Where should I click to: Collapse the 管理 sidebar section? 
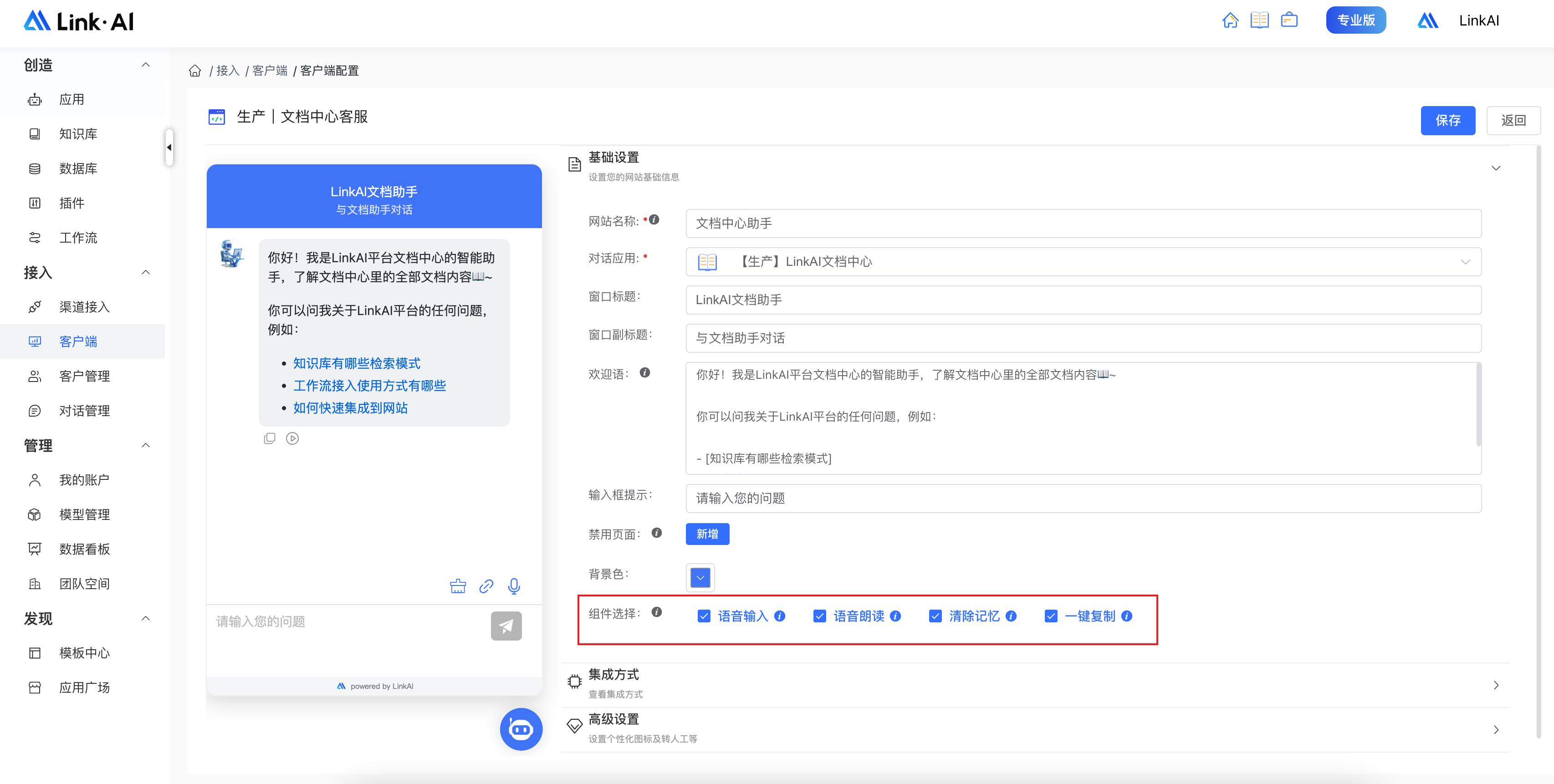145,446
